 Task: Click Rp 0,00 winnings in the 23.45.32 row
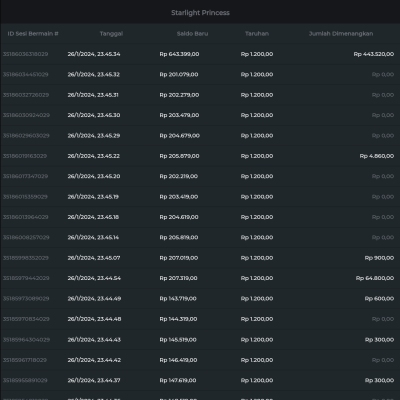point(383,74)
